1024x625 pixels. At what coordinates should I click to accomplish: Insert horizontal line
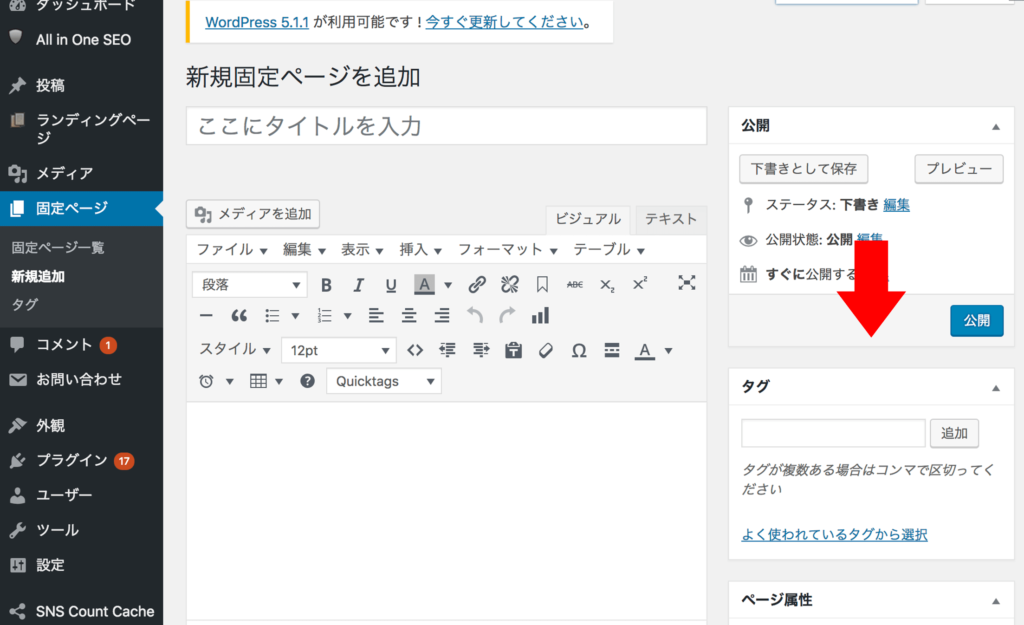[x=206, y=316]
